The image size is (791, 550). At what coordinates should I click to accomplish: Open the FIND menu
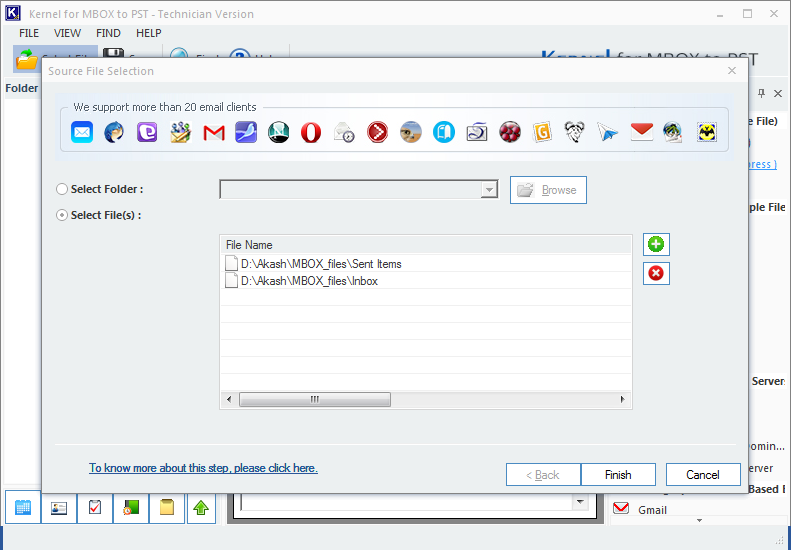click(x=108, y=33)
